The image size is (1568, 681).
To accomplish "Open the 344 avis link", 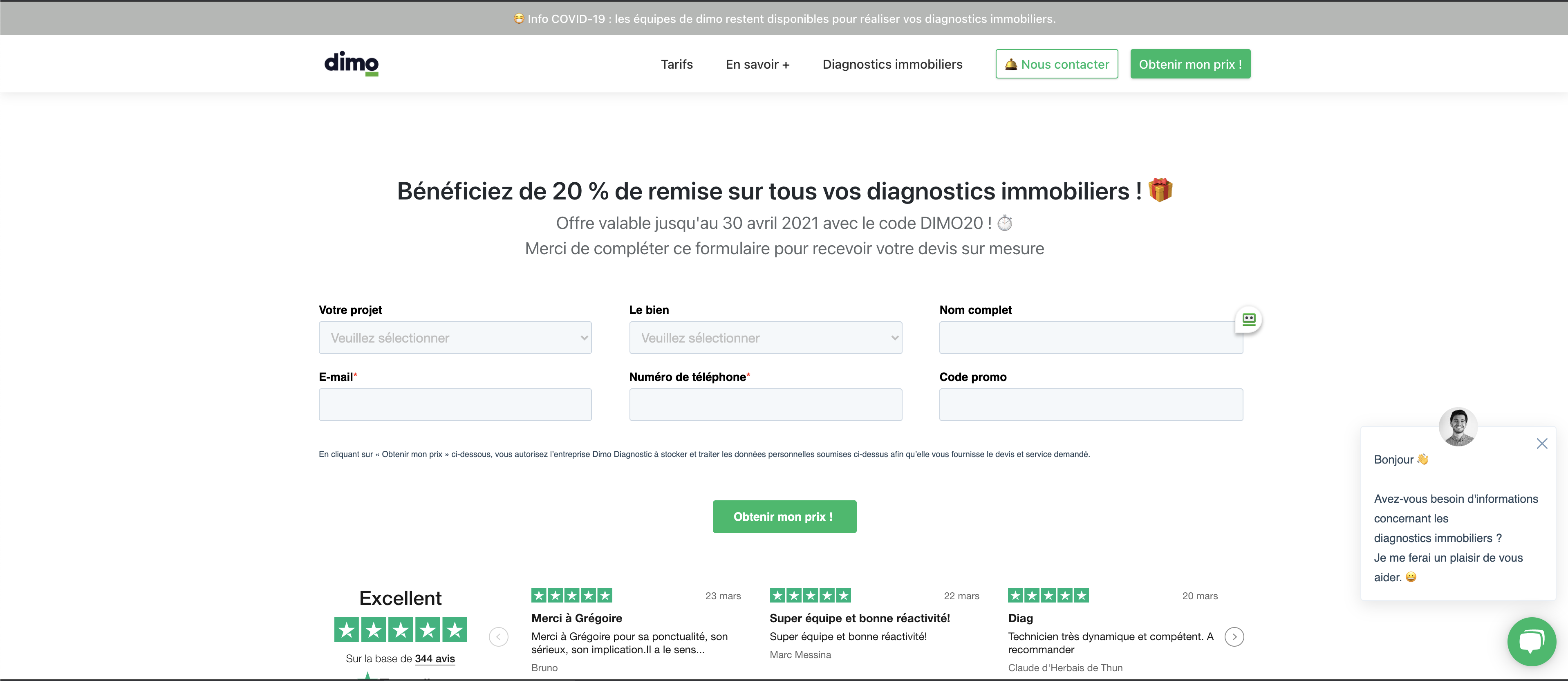I will [435, 659].
